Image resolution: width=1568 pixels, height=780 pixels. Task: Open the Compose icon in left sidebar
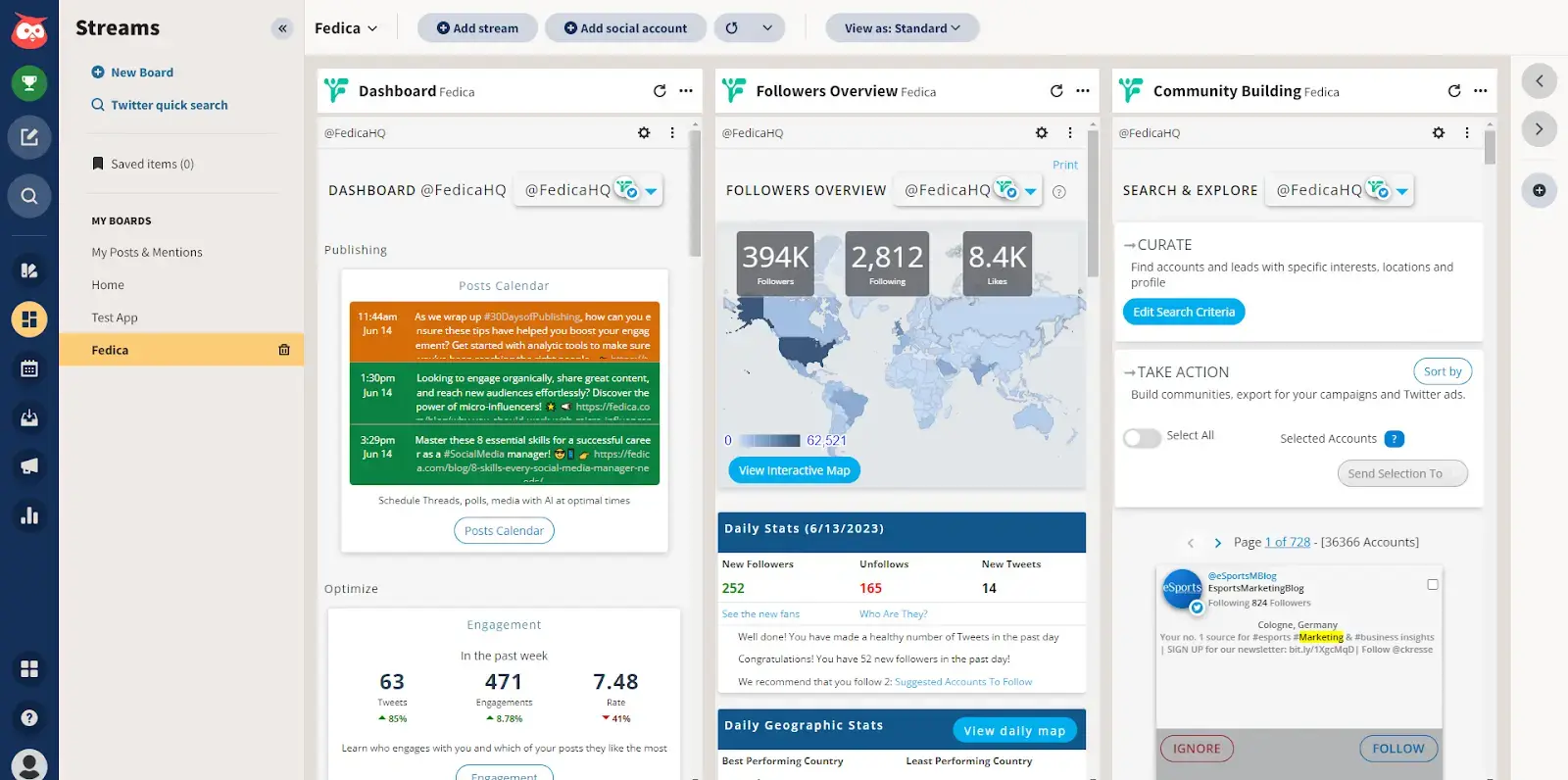(x=29, y=137)
